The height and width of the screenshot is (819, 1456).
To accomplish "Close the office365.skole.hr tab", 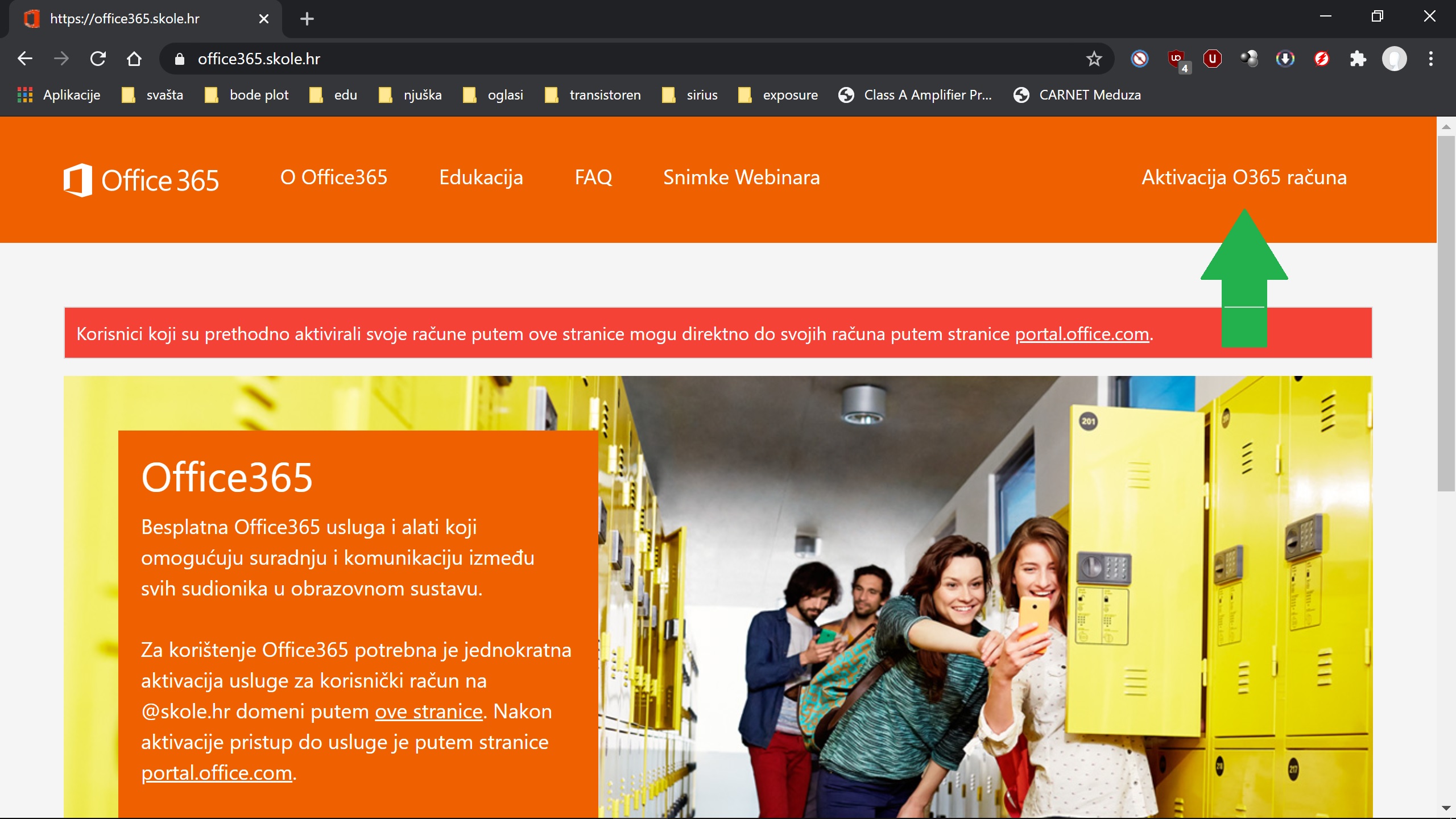I will (x=264, y=19).
